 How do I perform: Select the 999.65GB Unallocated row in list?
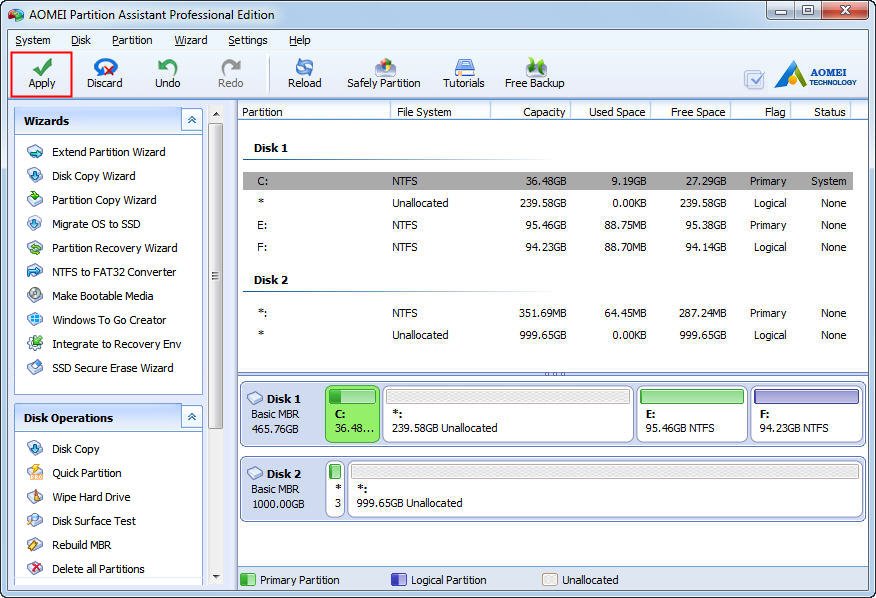coord(548,335)
